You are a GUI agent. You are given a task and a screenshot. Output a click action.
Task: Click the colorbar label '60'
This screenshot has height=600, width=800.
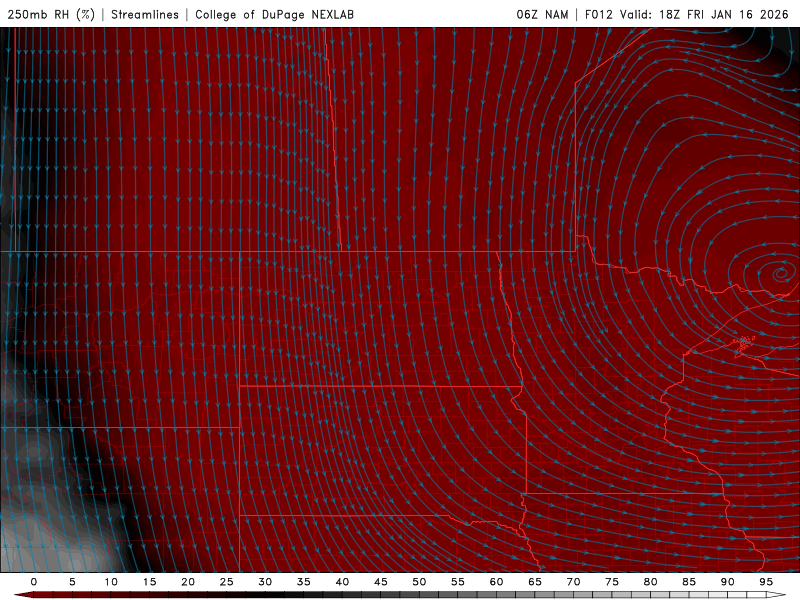tap(496, 582)
